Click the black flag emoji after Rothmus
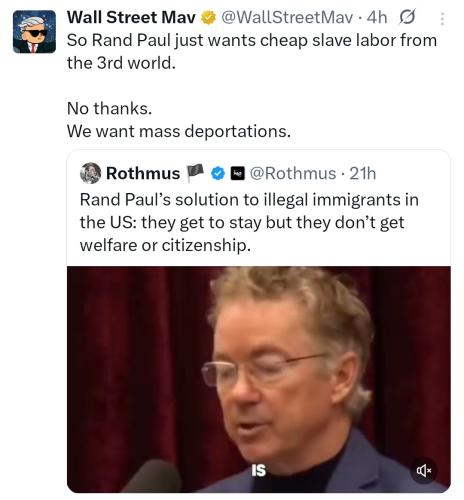The width and height of the screenshot is (464, 500). (195, 173)
